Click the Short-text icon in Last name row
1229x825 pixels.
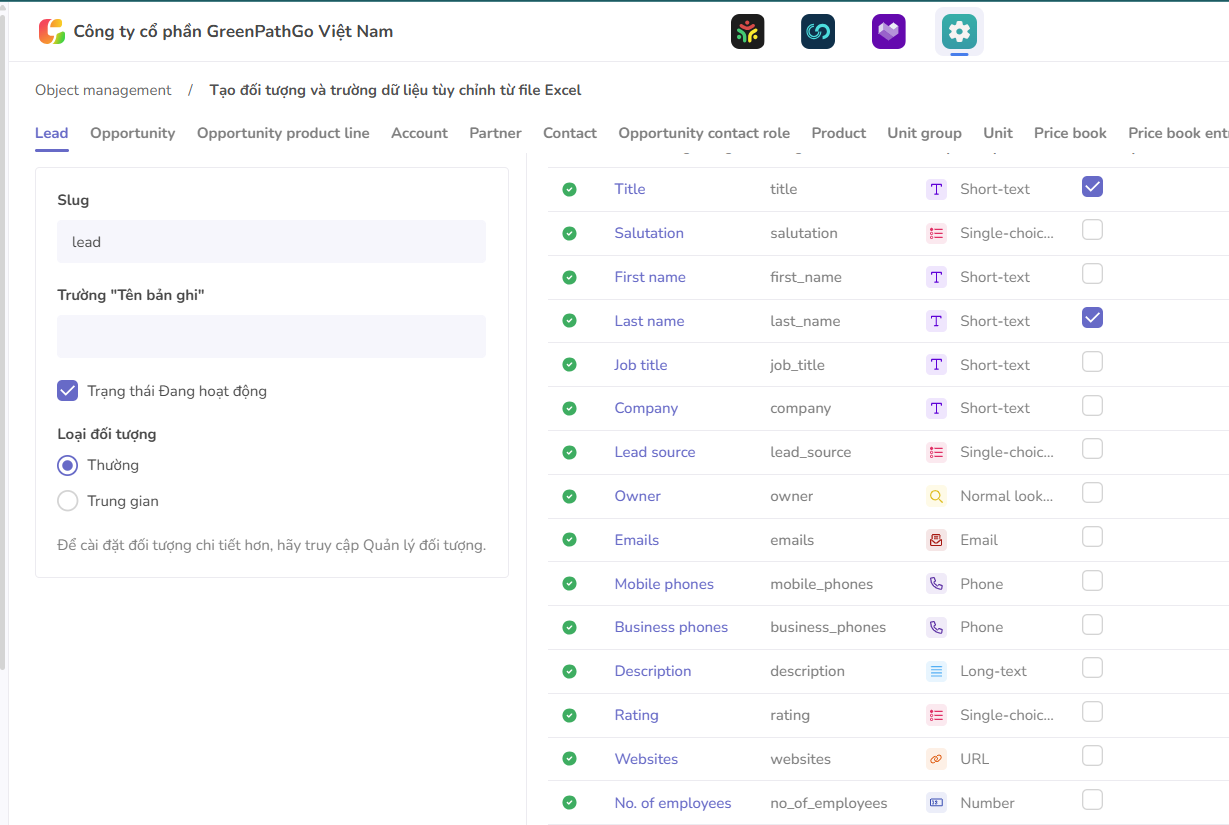tap(936, 321)
